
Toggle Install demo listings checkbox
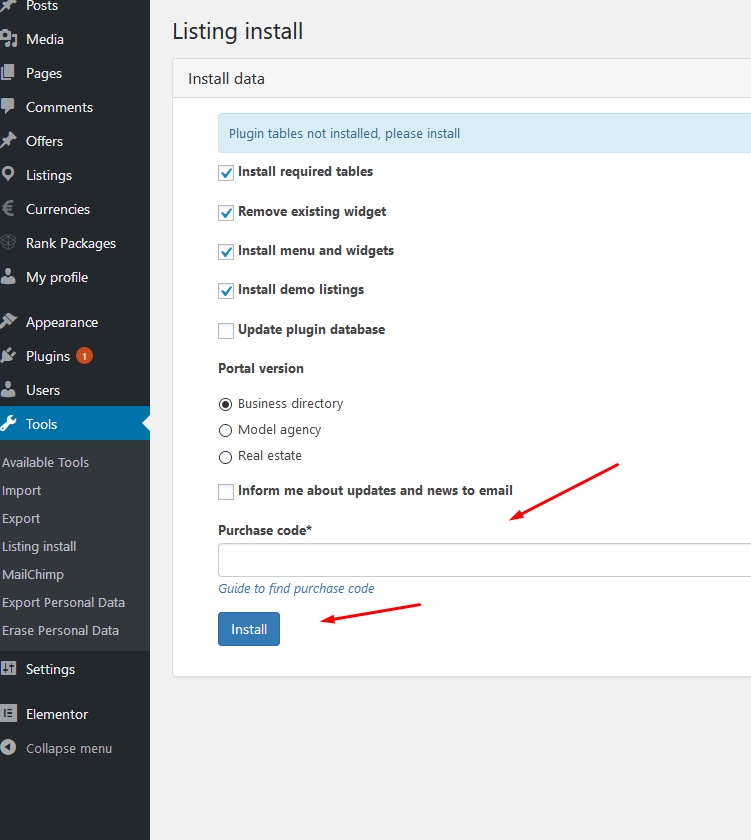tap(226, 291)
